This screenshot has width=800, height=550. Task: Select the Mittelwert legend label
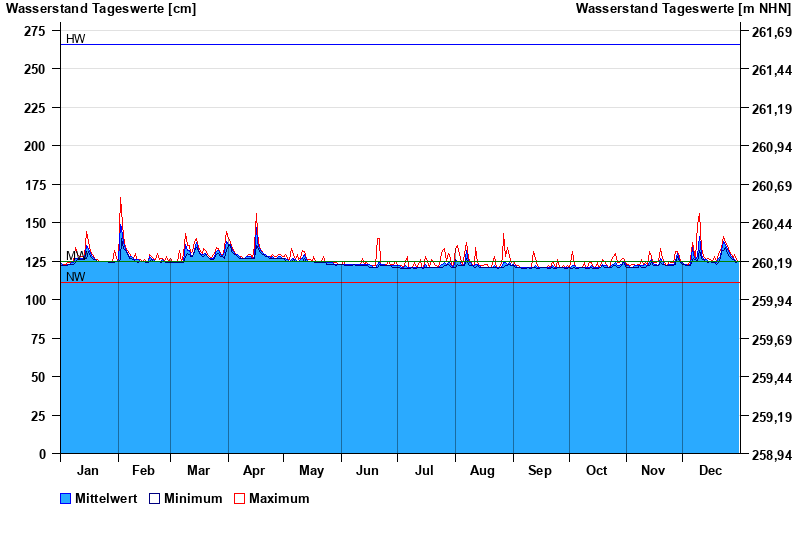tap(106, 498)
